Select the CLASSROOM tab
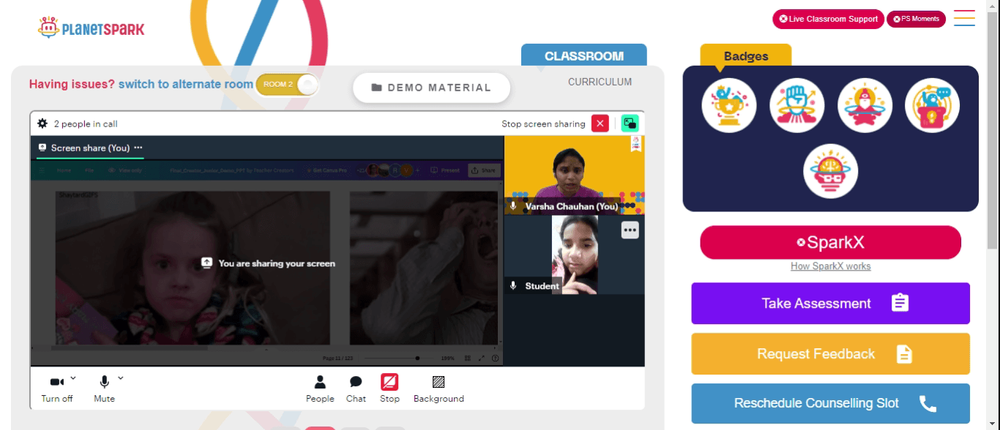 pyautogui.click(x=584, y=56)
